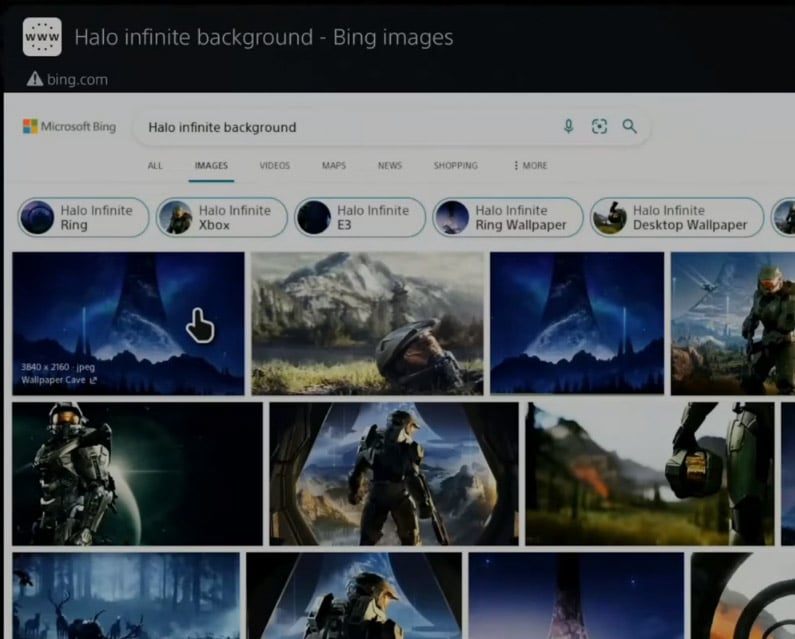795x639 pixels.
Task: Open the external link icon beside Wallpaper Cave
Action: [93, 380]
